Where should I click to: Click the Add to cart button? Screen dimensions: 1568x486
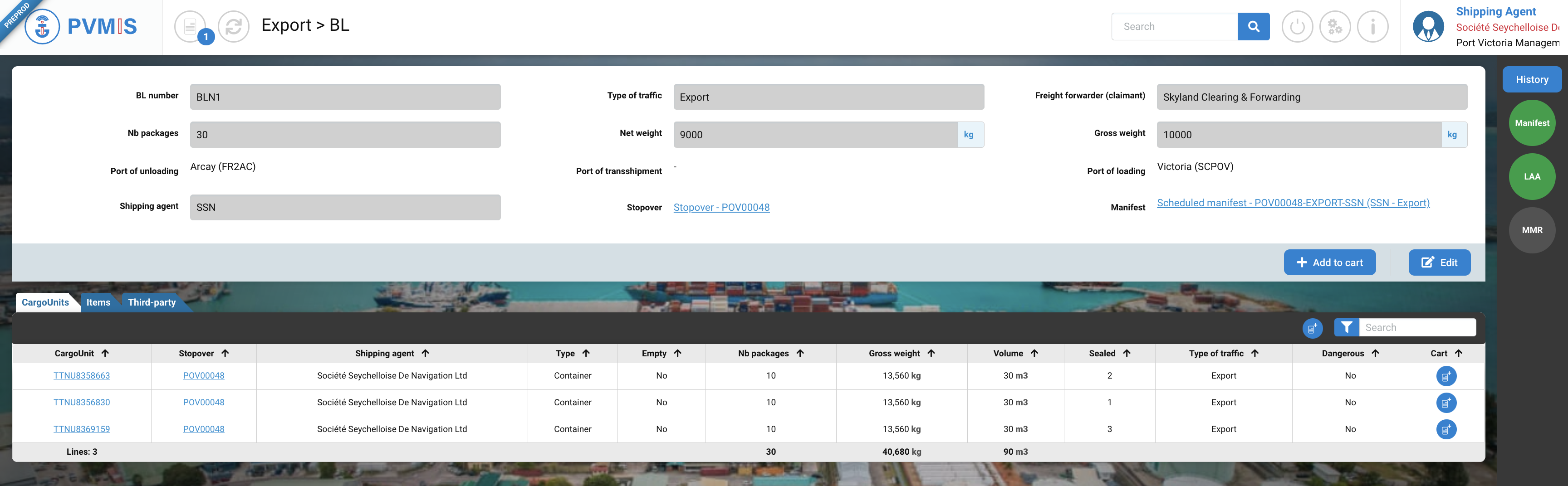1329,263
